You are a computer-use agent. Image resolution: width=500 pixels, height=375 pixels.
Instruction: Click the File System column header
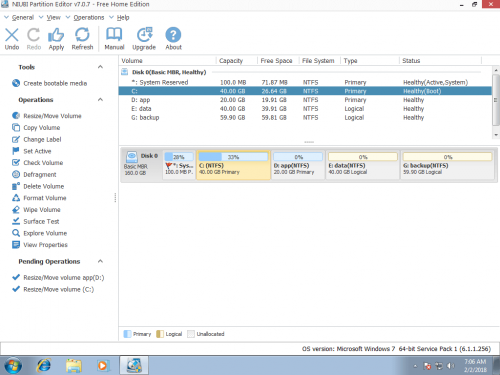point(320,61)
